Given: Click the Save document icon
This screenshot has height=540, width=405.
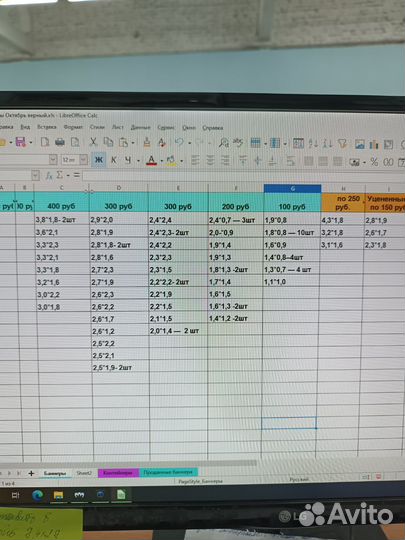Looking at the screenshot, I should coord(21,142).
